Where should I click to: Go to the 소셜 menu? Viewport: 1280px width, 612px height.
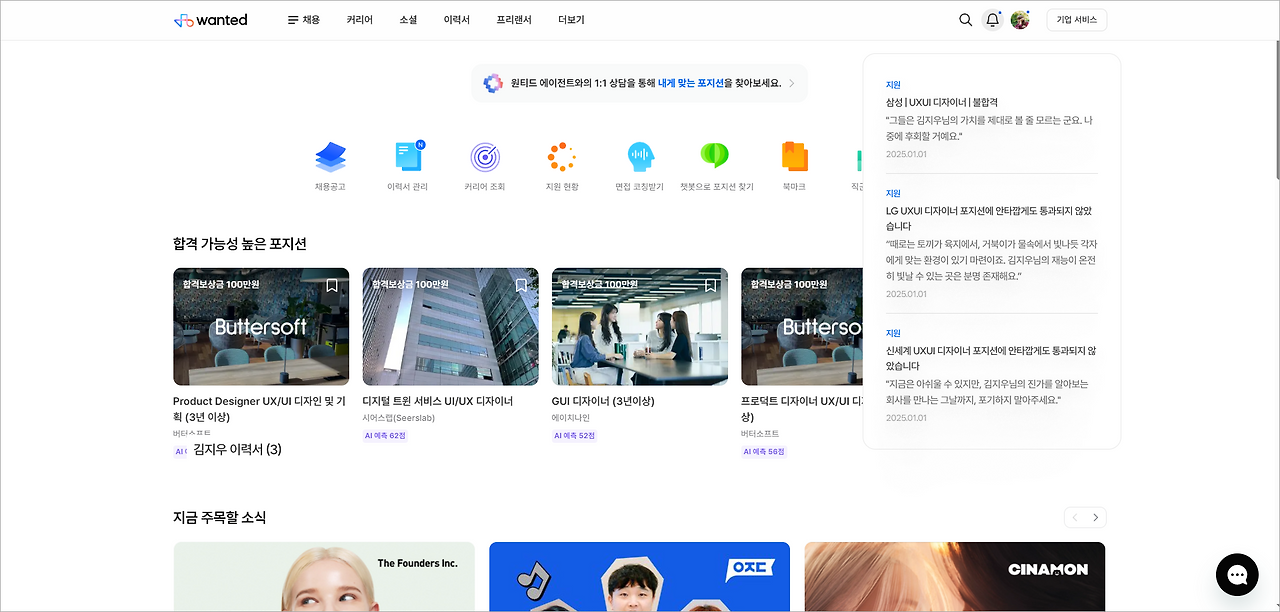click(x=408, y=20)
